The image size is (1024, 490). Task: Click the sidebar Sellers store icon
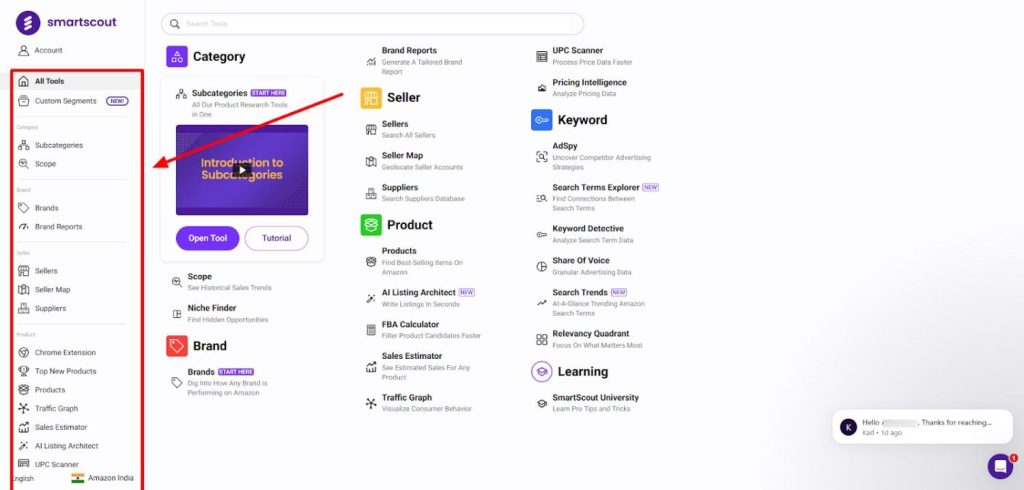point(24,270)
